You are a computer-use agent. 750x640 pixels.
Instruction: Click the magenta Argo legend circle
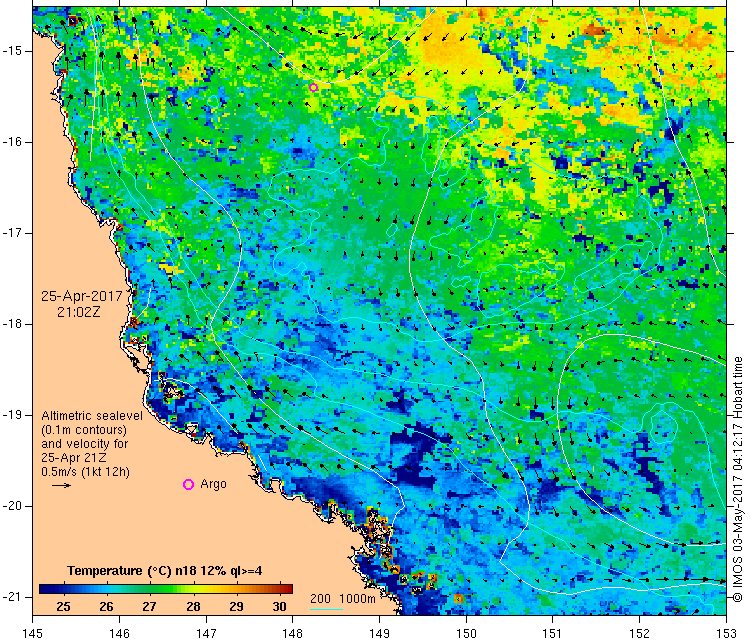[x=188, y=485]
